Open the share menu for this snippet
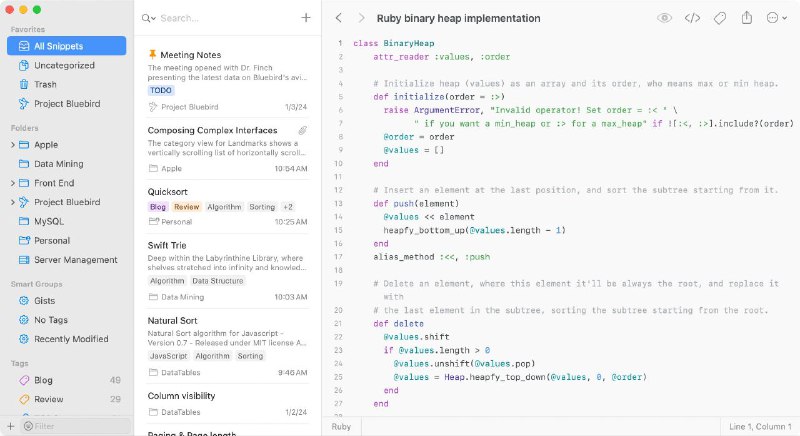The image size is (800, 436). [746, 18]
